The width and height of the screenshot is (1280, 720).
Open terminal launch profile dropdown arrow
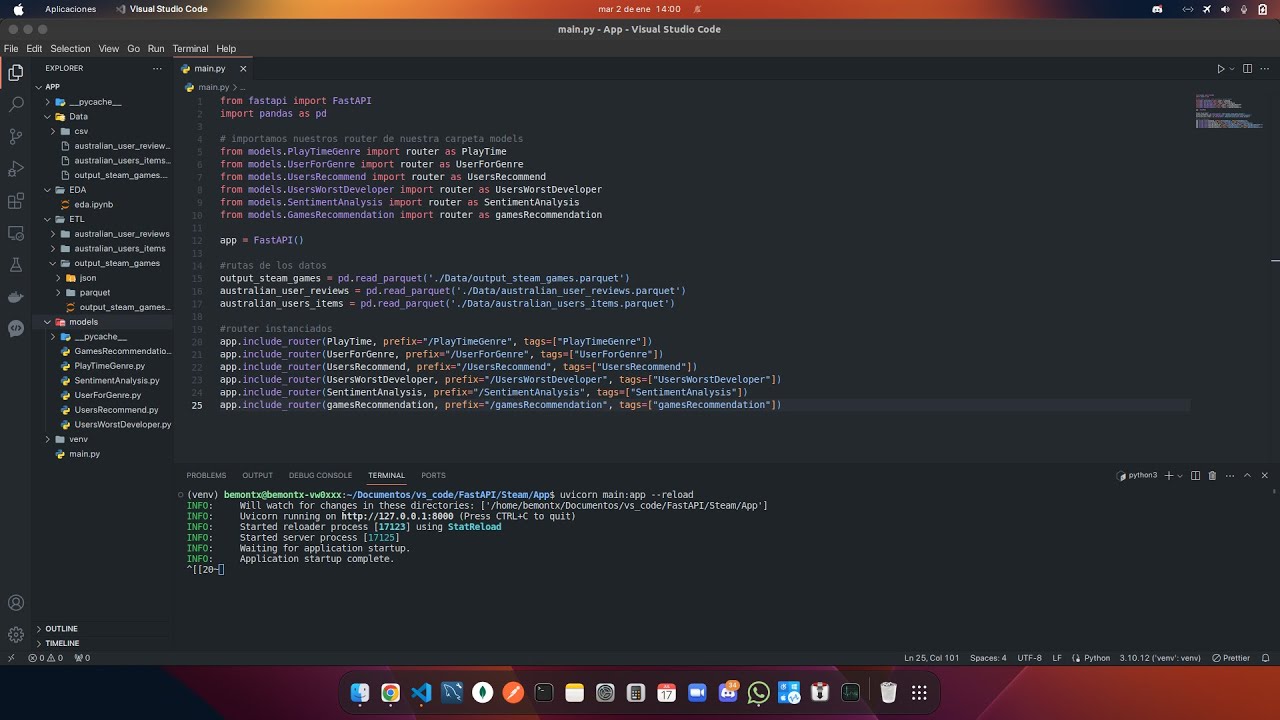[x=1180, y=476]
